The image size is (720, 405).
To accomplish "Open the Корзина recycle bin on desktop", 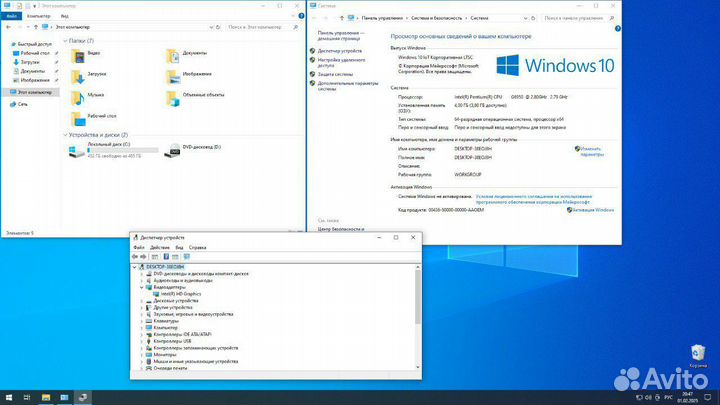I will [x=698, y=356].
